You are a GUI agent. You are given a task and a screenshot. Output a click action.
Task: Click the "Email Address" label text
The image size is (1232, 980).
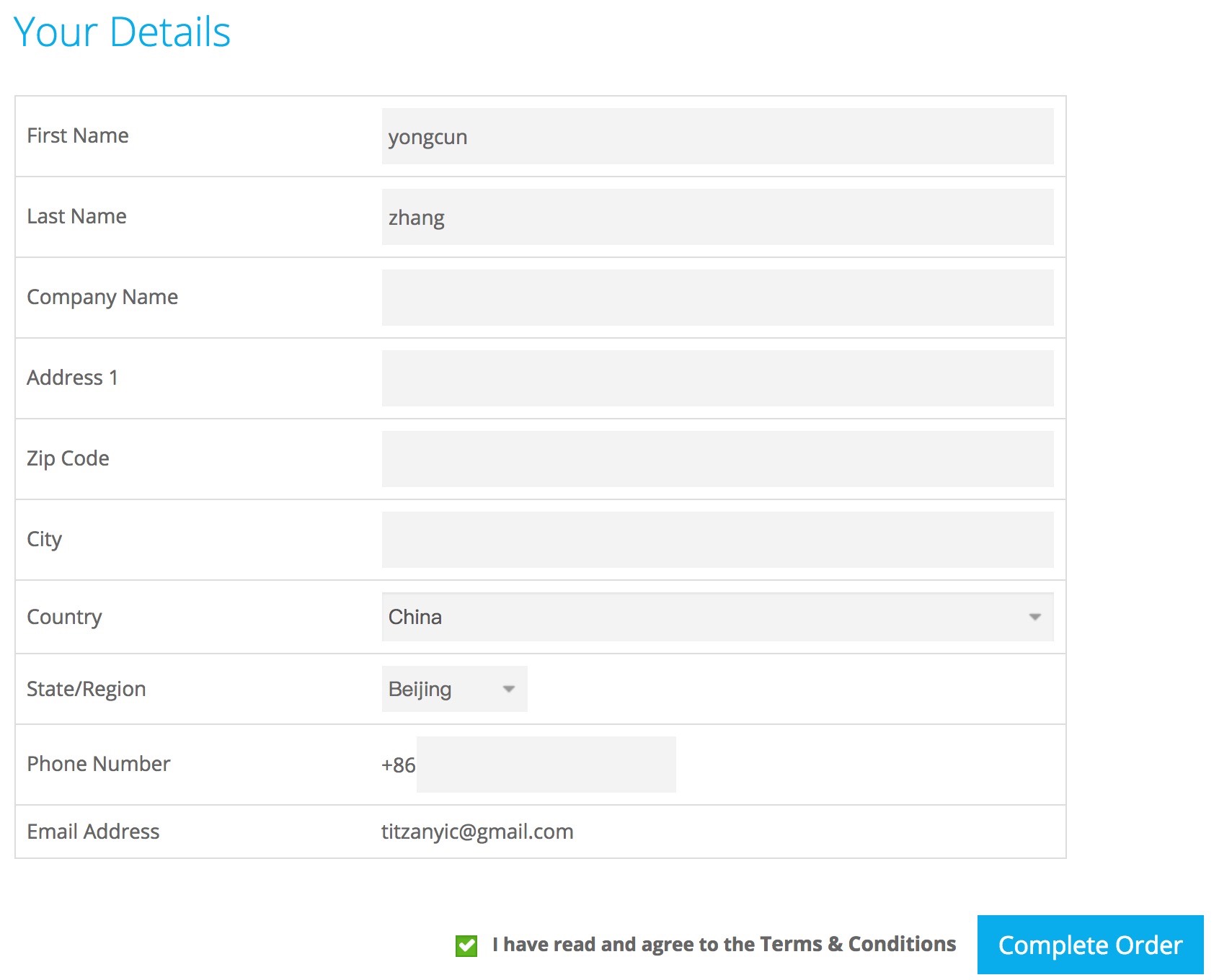coord(93,832)
